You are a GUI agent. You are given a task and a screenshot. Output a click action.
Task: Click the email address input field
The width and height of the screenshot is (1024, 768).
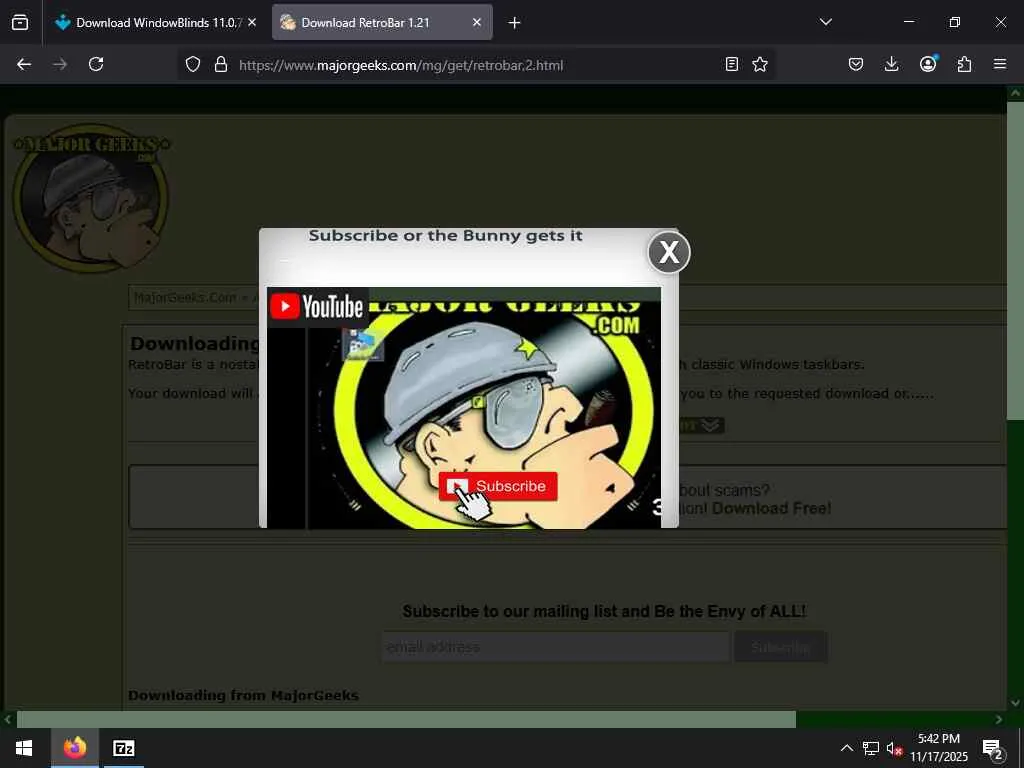click(x=556, y=647)
